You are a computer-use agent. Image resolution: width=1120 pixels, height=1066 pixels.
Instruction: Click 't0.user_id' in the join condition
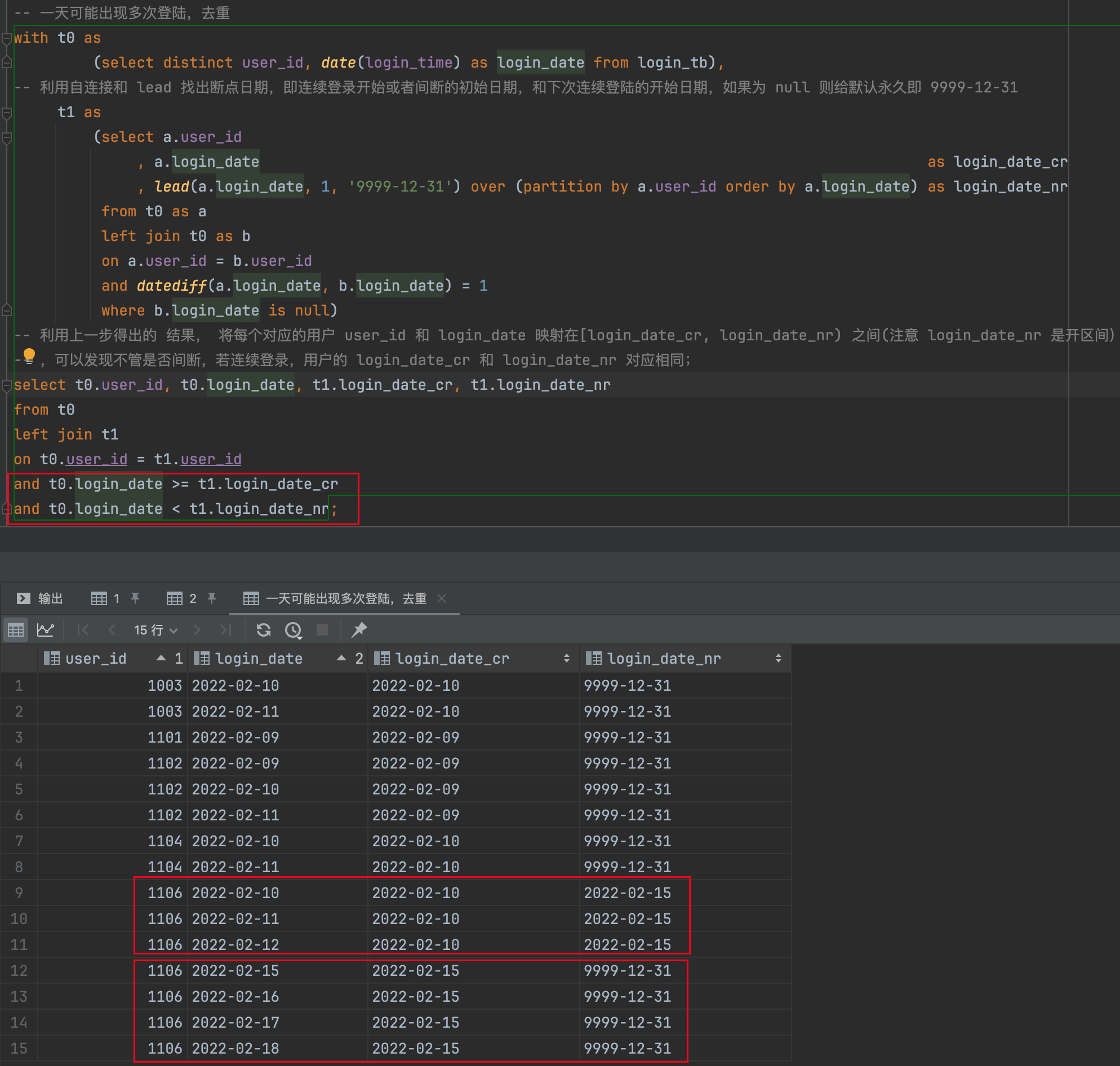pyautogui.click(x=83, y=459)
